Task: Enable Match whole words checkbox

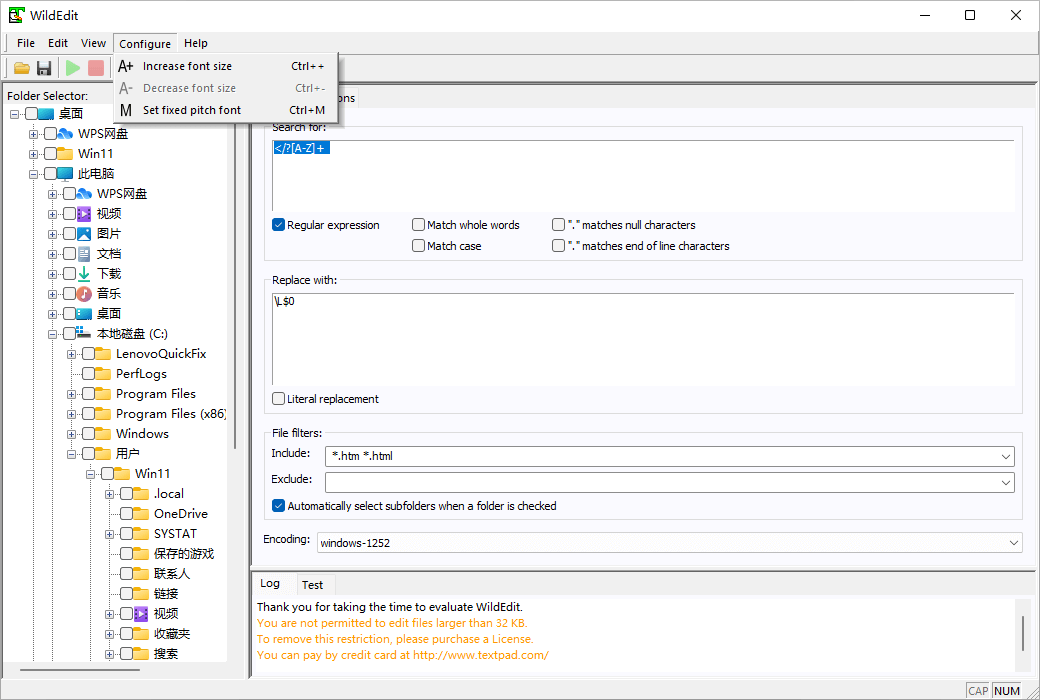Action: pos(419,225)
